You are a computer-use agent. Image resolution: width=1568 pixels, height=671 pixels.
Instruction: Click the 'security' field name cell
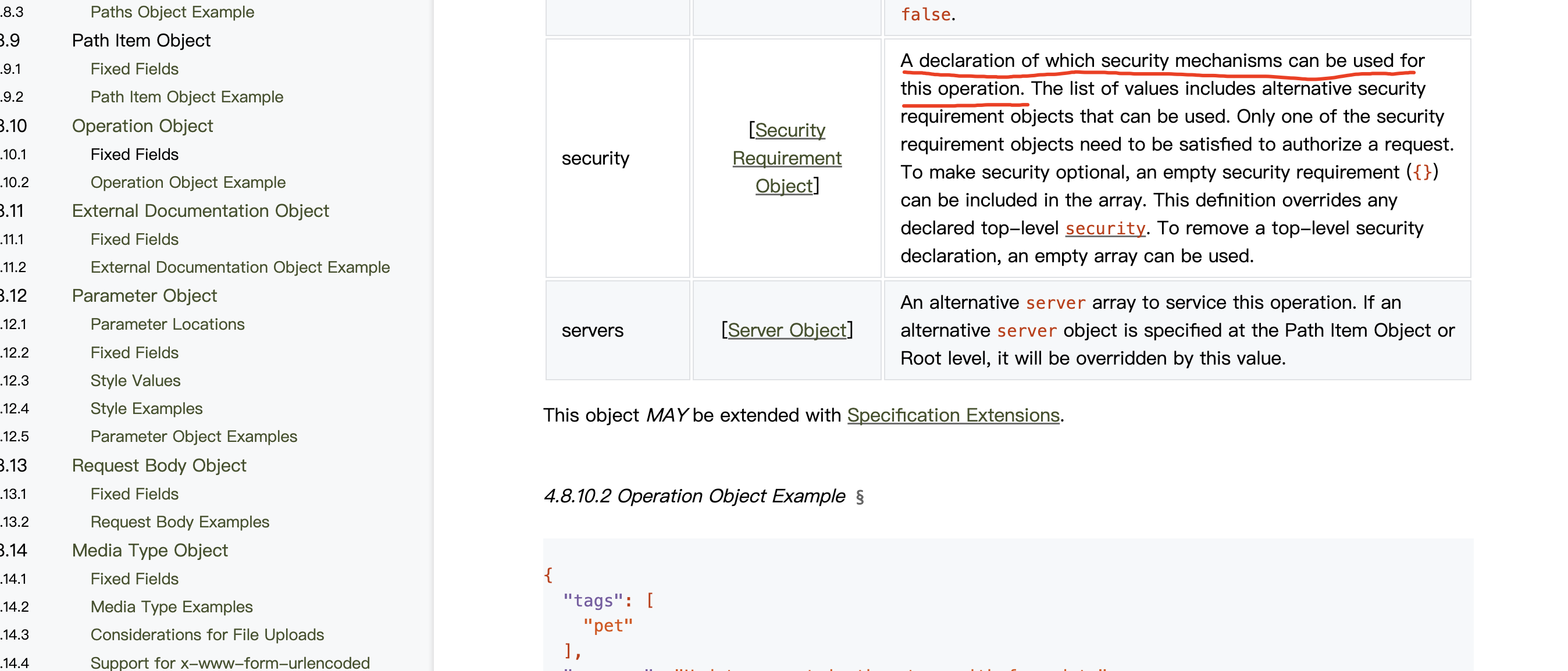[x=618, y=158]
